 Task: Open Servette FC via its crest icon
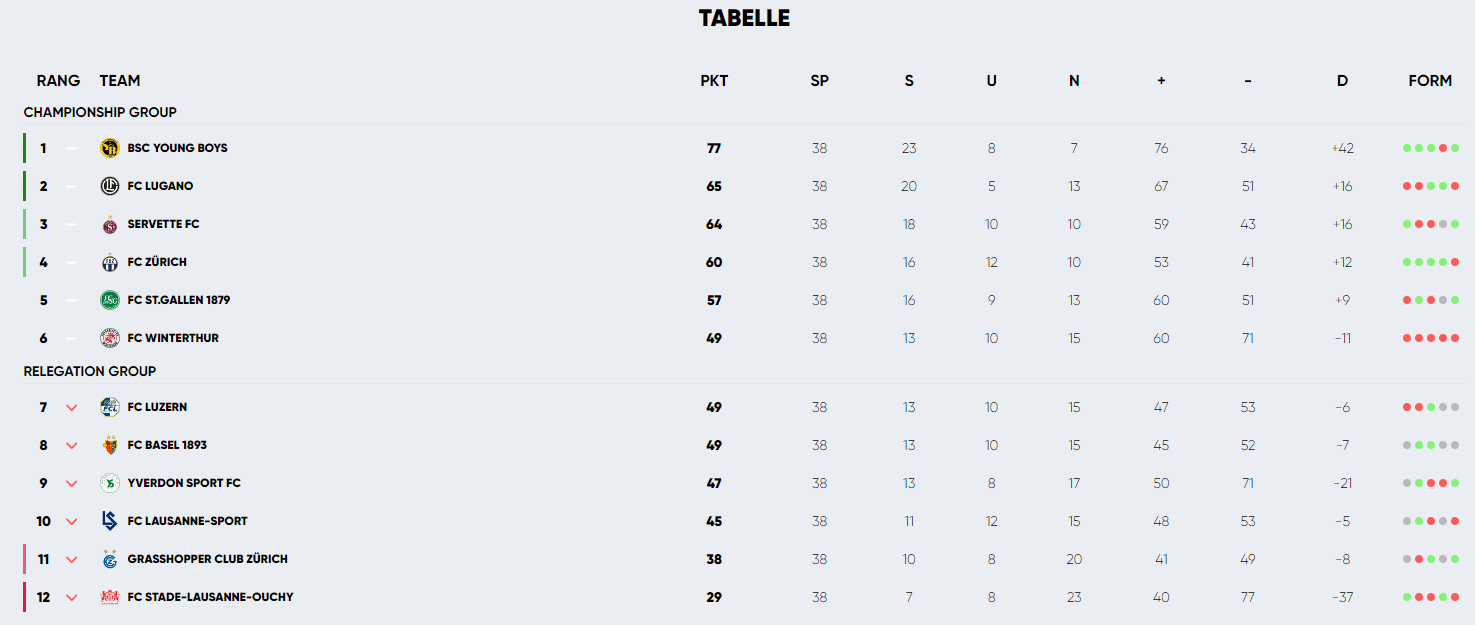click(x=110, y=224)
